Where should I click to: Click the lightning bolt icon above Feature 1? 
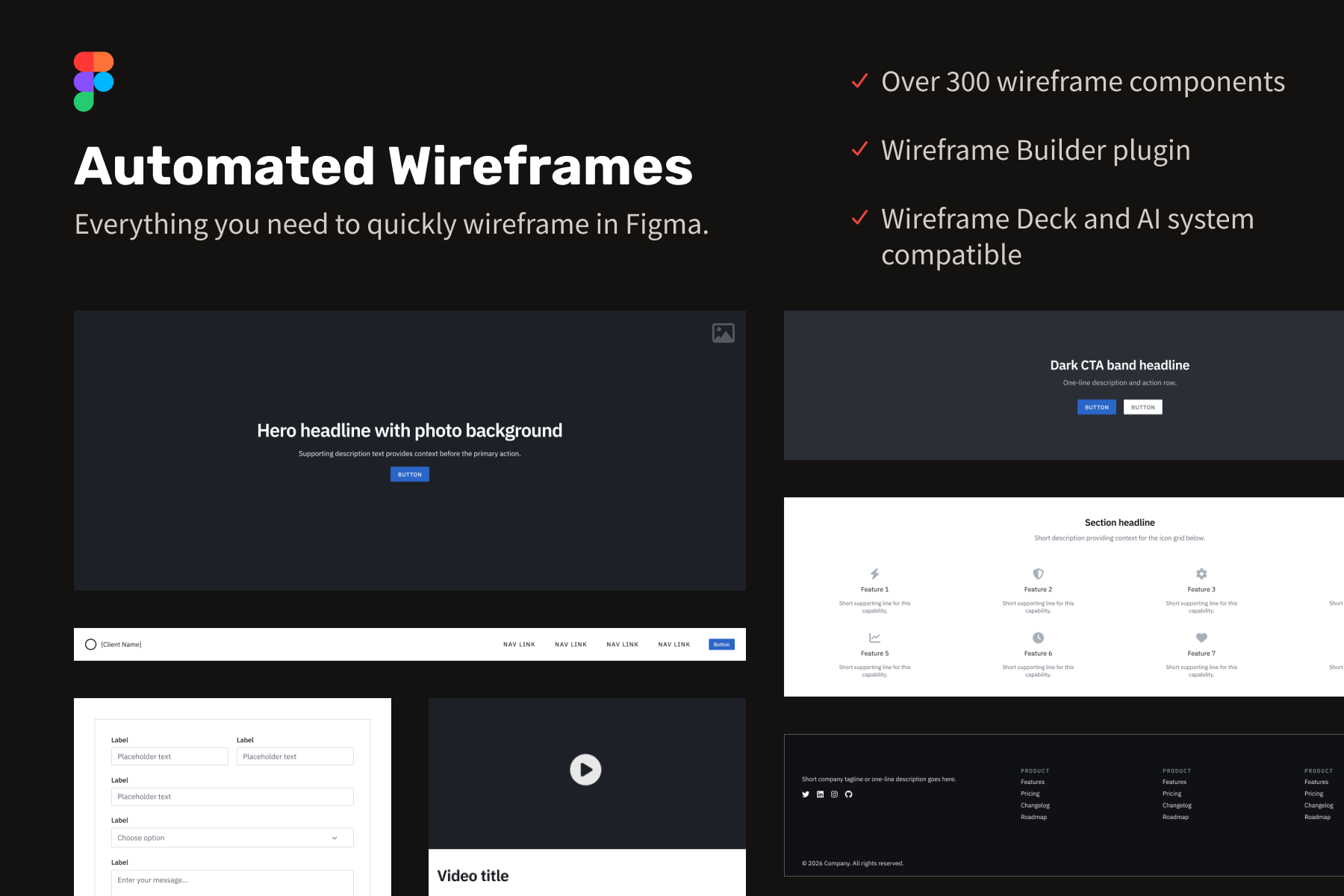pyautogui.click(x=874, y=573)
